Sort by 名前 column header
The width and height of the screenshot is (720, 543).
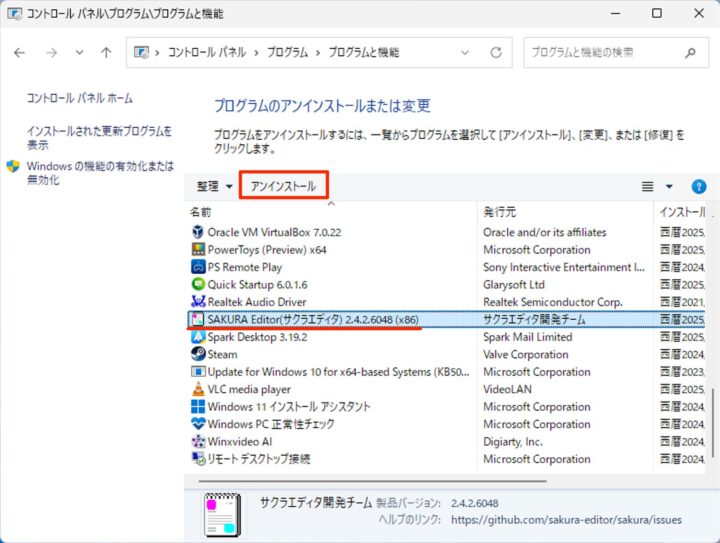333,212
